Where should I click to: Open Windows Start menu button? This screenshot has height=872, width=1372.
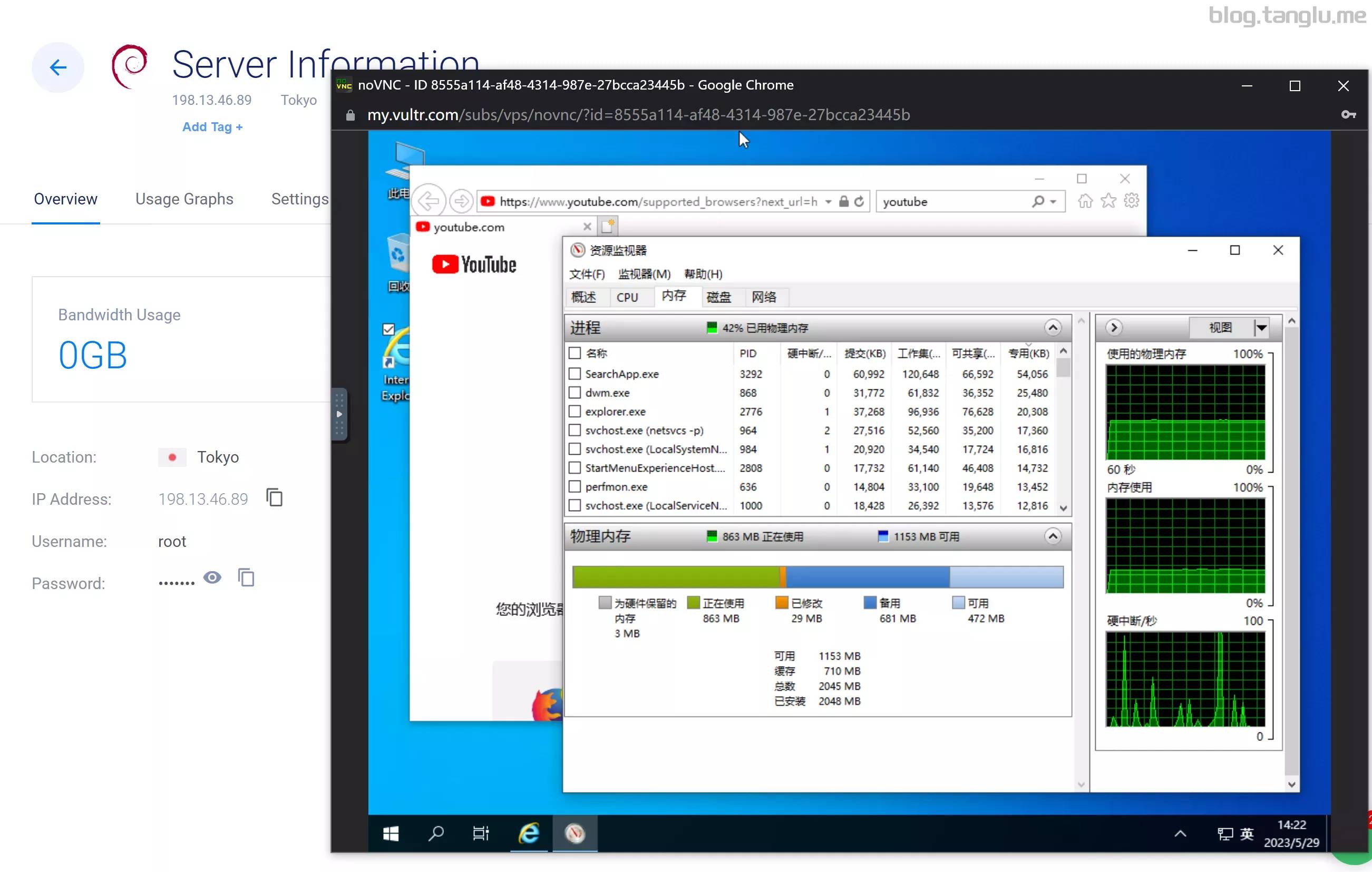coord(391,833)
